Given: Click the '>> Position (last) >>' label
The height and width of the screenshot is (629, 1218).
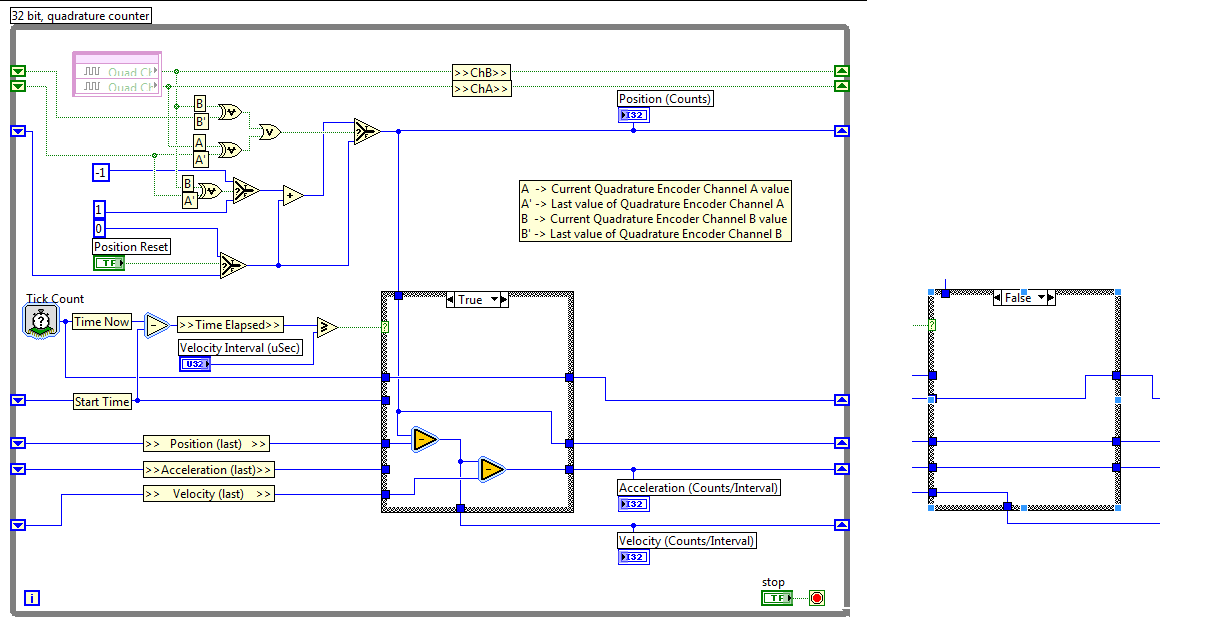Looking at the screenshot, I should click(206, 443).
